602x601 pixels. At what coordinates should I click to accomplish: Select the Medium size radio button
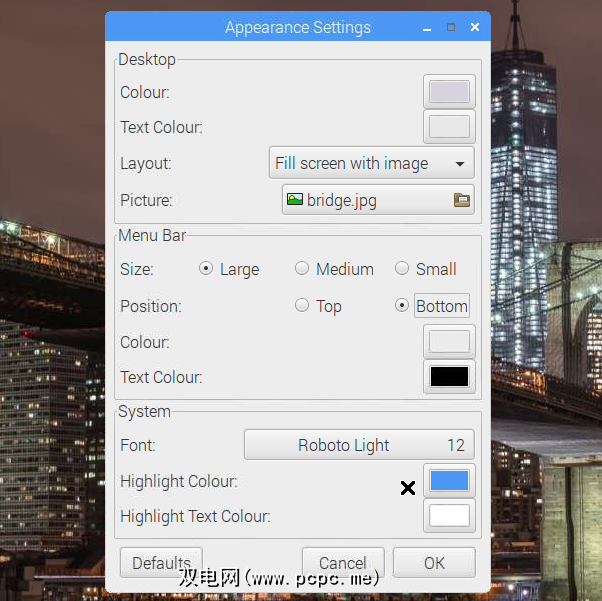click(302, 269)
